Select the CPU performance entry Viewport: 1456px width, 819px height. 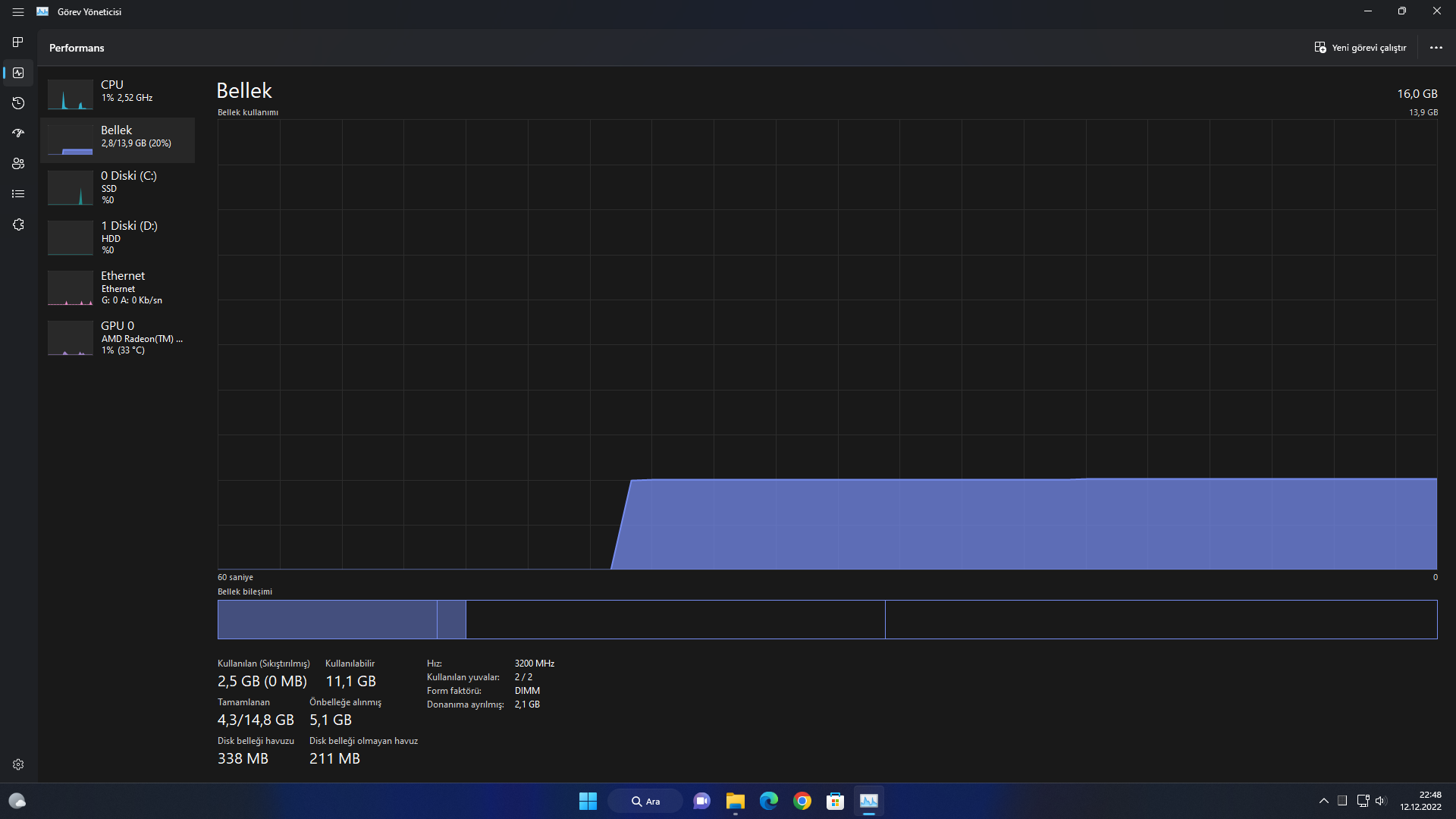click(118, 94)
